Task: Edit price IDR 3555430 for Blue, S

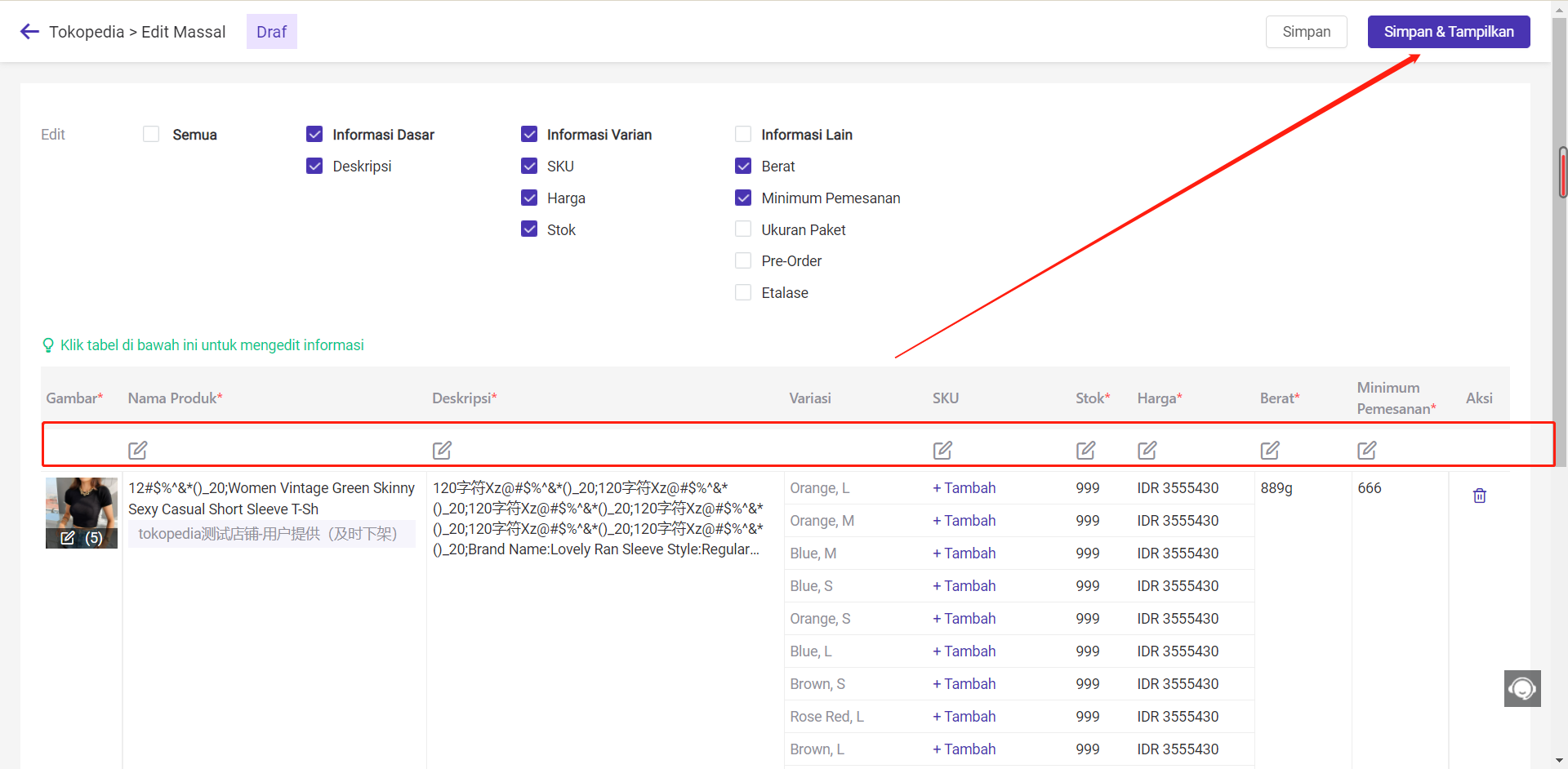Action: click(1178, 586)
